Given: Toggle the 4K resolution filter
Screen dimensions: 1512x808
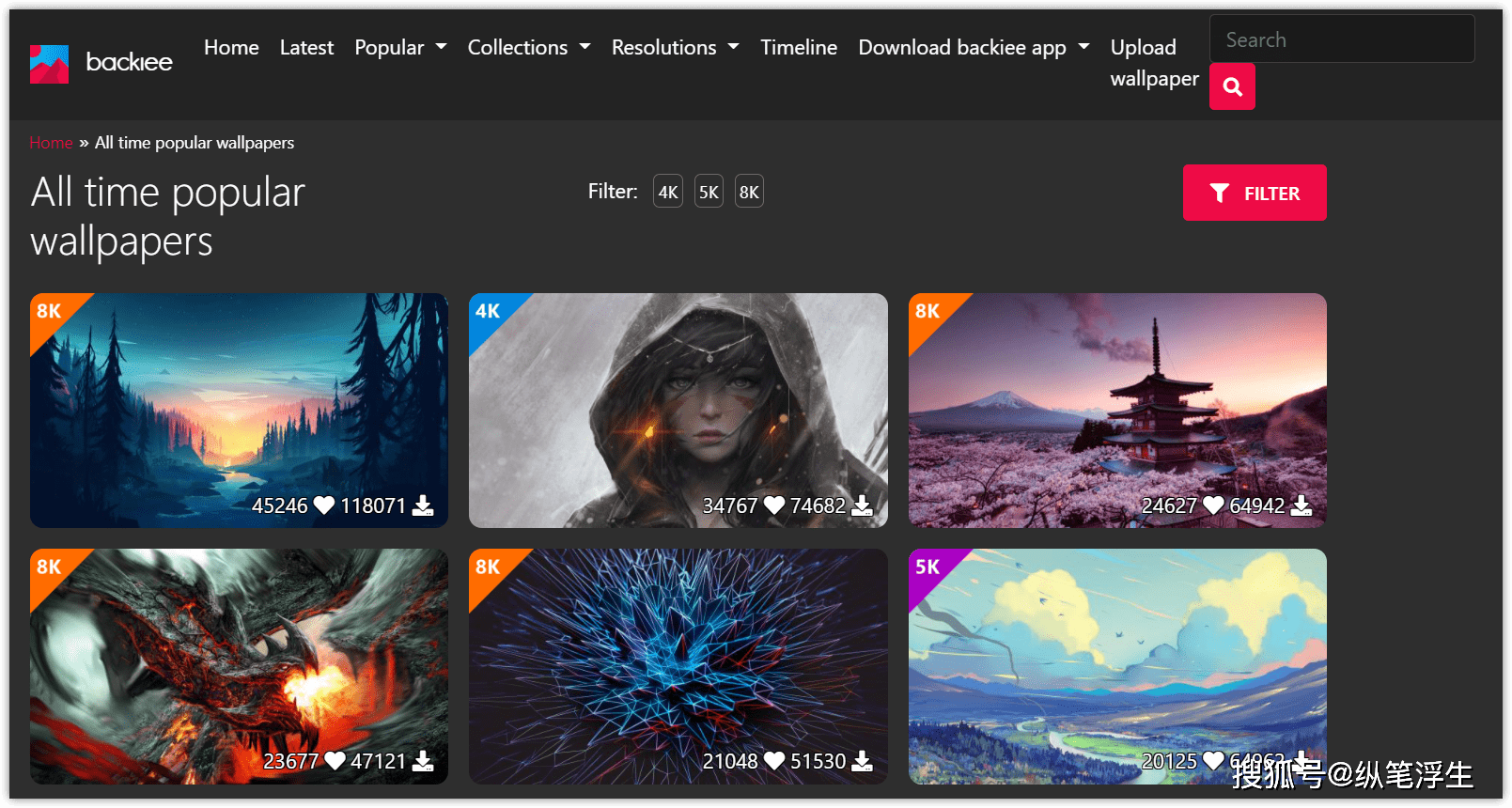Looking at the screenshot, I should point(668,192).
